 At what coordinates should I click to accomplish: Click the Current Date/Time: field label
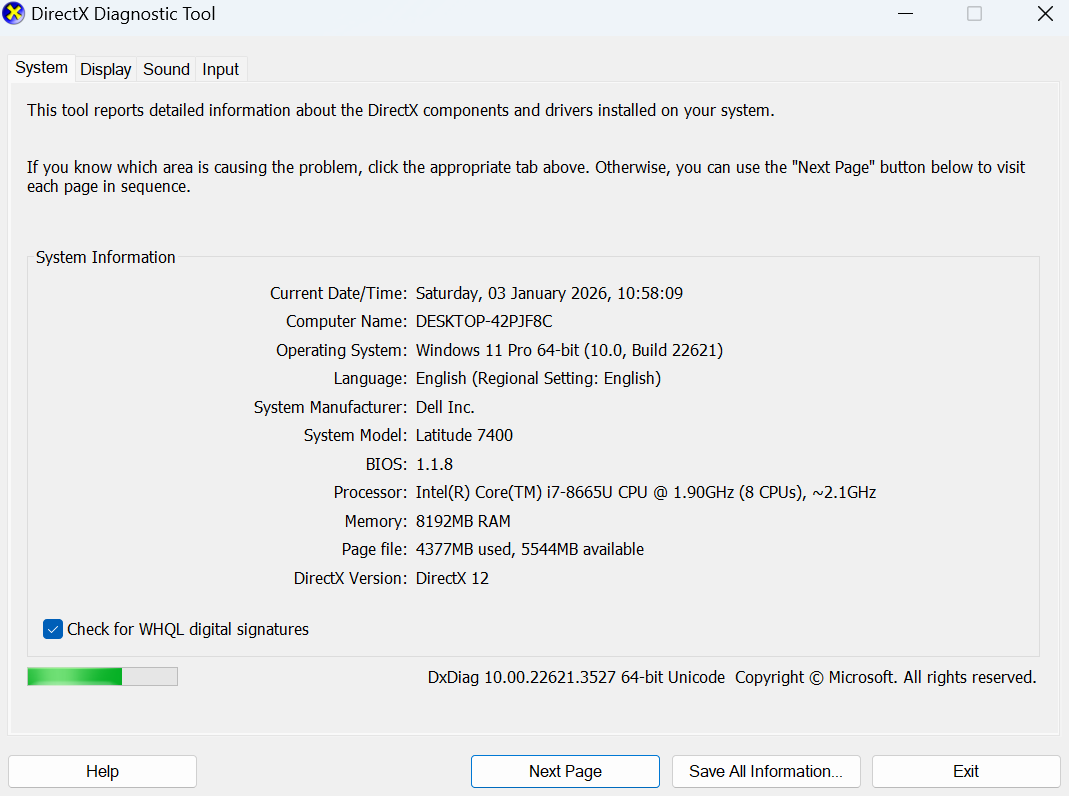coord(339,294)
